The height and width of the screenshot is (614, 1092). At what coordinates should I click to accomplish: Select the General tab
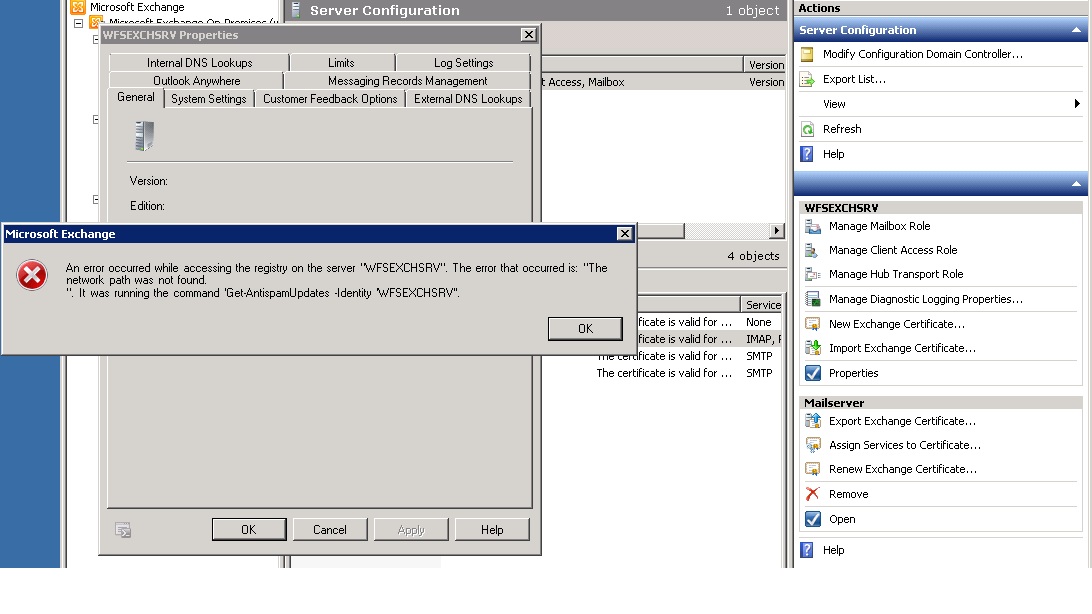click(x=136, y=97)
